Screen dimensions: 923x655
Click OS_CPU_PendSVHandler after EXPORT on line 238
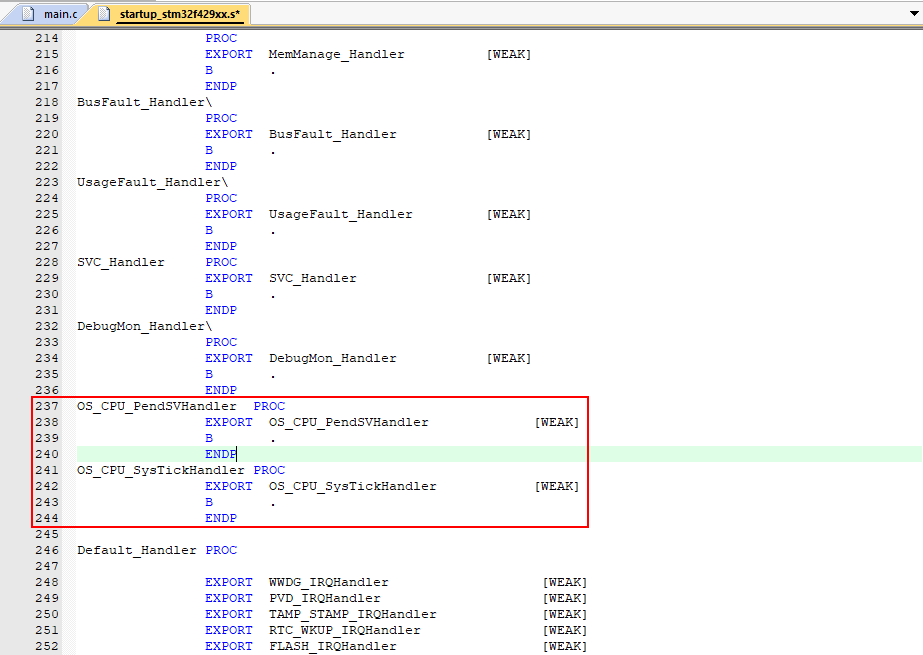(x=348, y=423)
